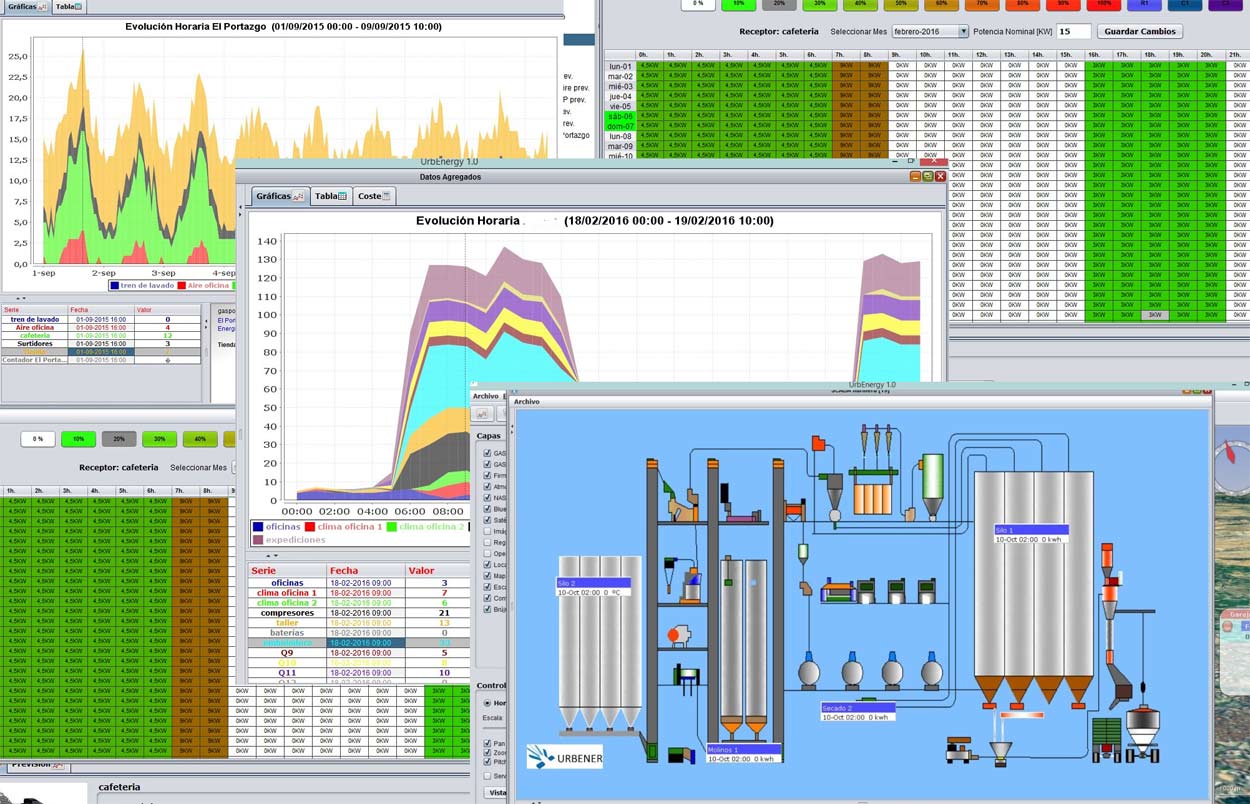Click the chart toolbar button beside the Capas panel
The height and width of the screenshot is (804, 1250).
tap(481, 414)
